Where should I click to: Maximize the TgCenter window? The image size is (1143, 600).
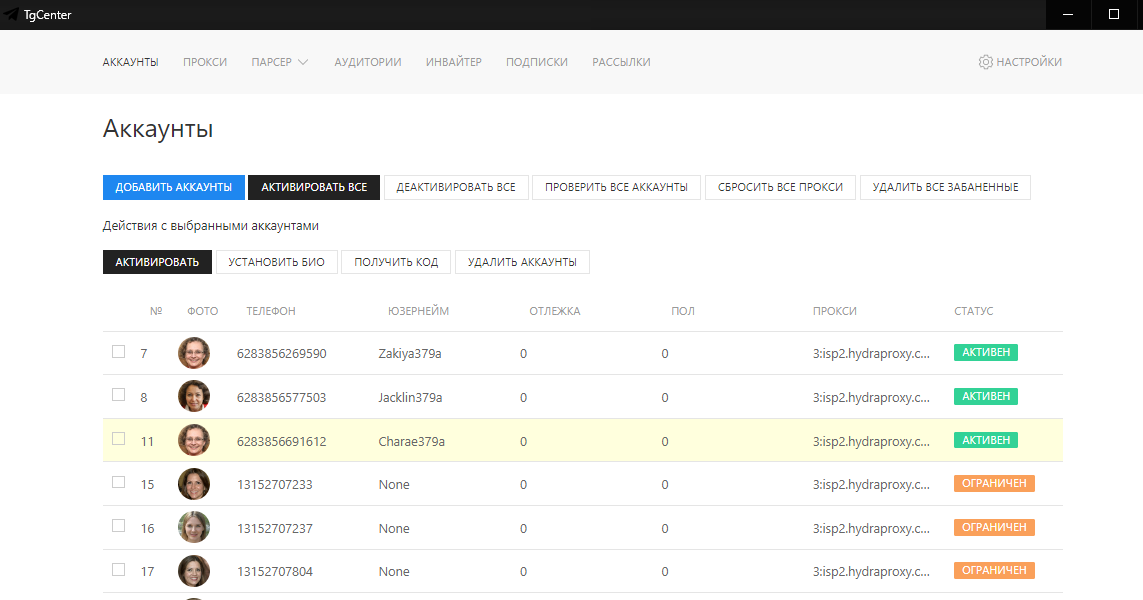click(1113, 15)
